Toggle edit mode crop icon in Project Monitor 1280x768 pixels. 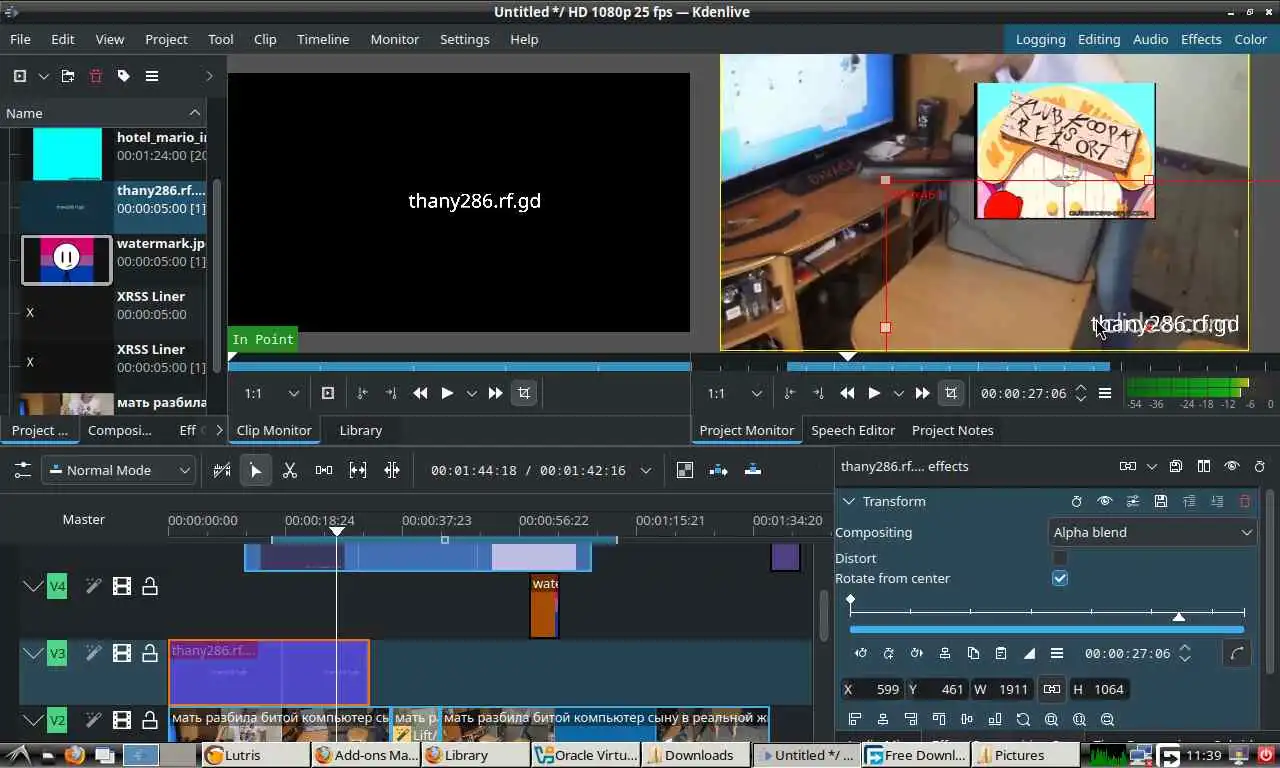coord(951,393)
